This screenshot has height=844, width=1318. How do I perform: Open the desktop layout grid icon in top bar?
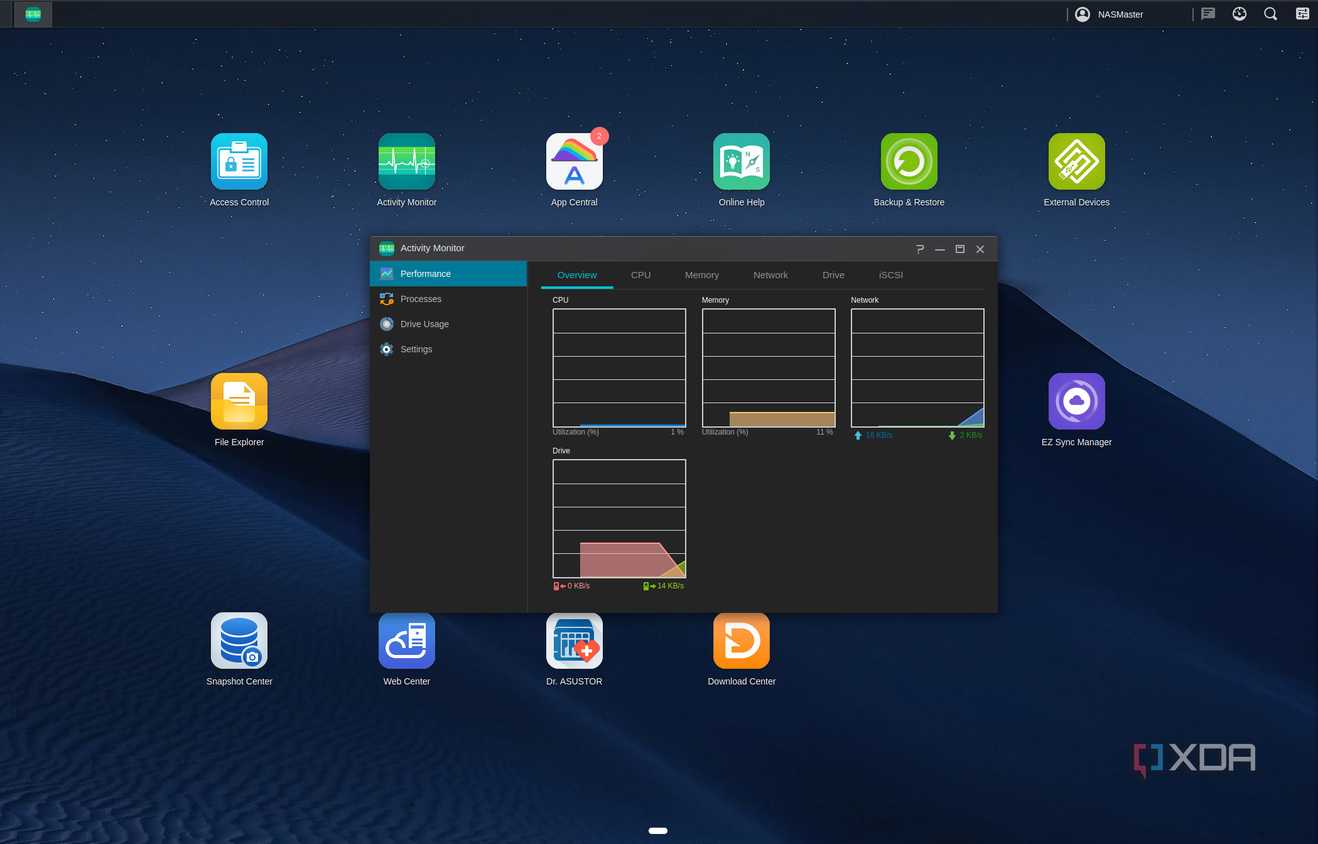coord(1302,14)
